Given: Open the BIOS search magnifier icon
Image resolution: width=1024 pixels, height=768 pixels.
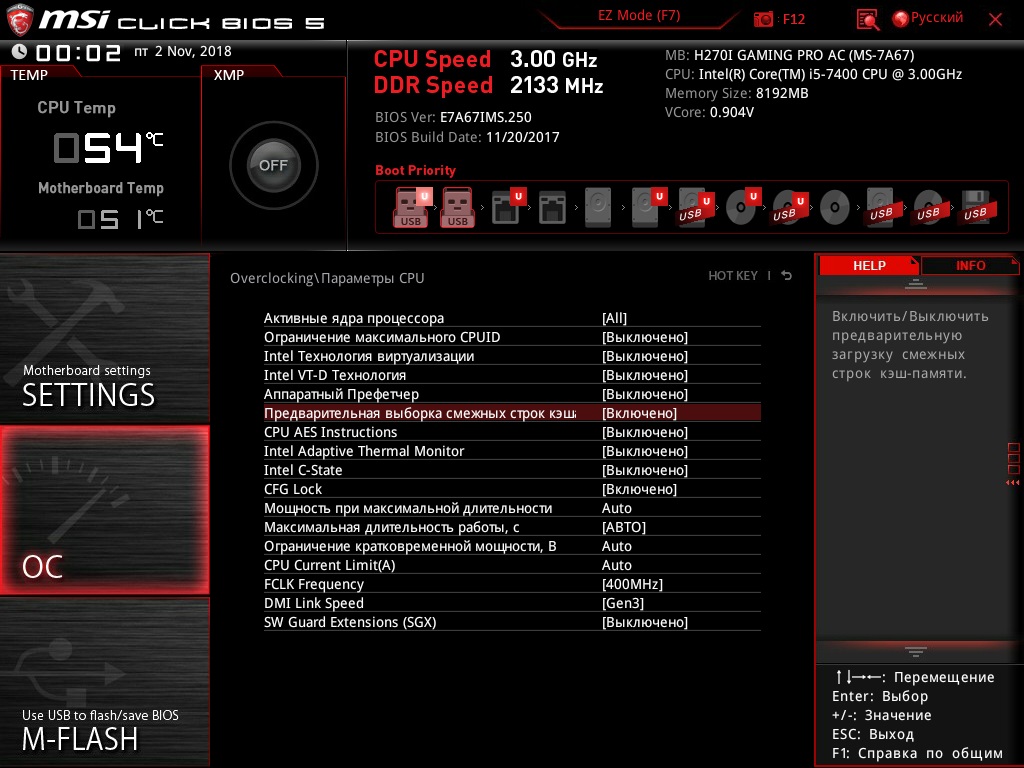Looking at the screenshot, I should (x=867, y=20).
